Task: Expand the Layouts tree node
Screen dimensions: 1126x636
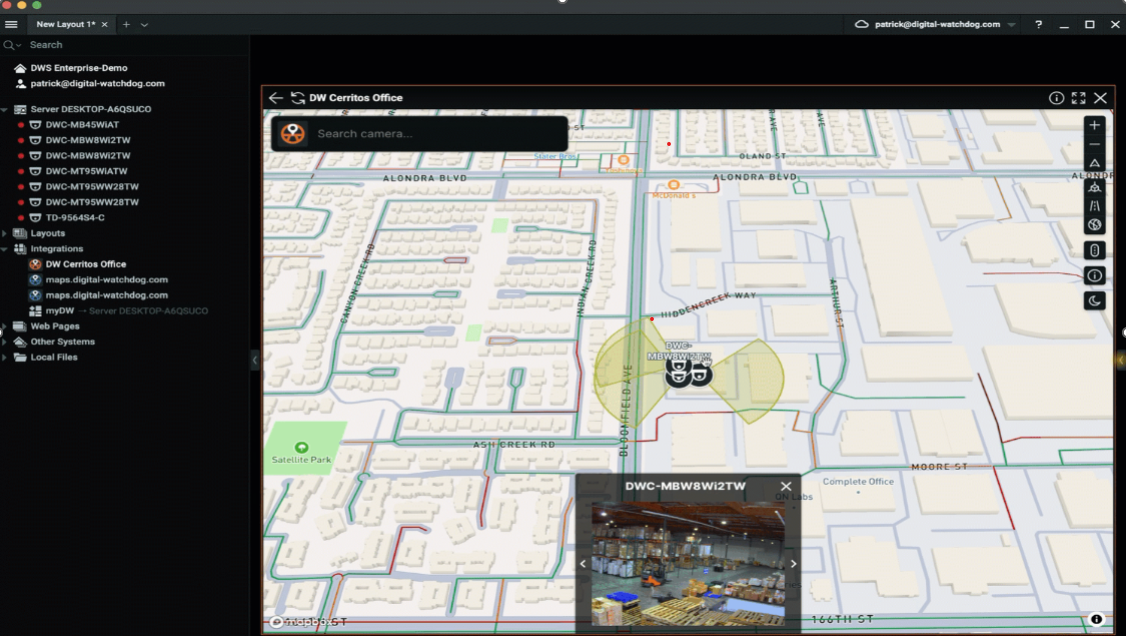Action: [5, 233]
